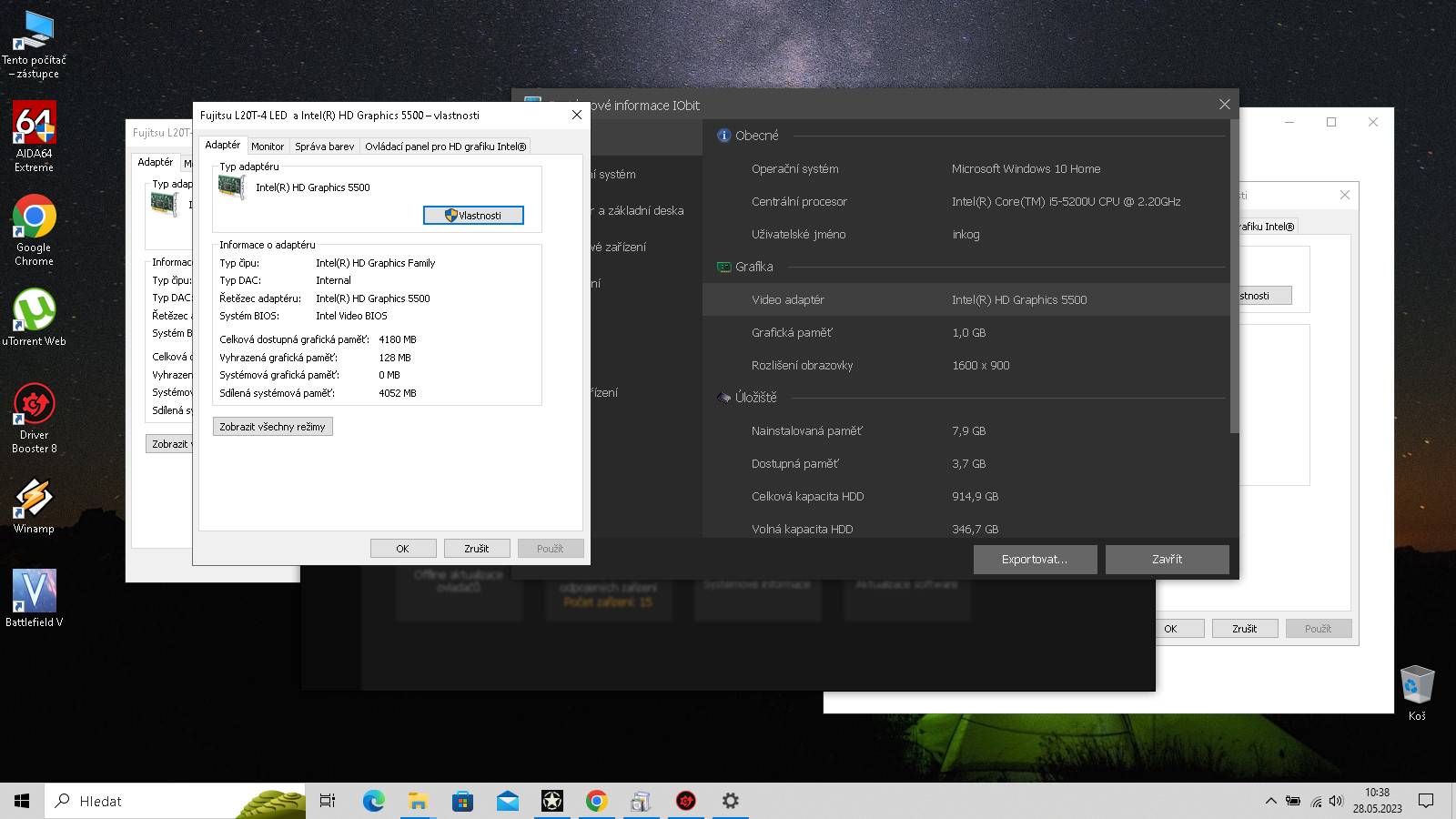Click the Úložiště section header
This screenshot has height=819, width=1456.
point(755,398)
